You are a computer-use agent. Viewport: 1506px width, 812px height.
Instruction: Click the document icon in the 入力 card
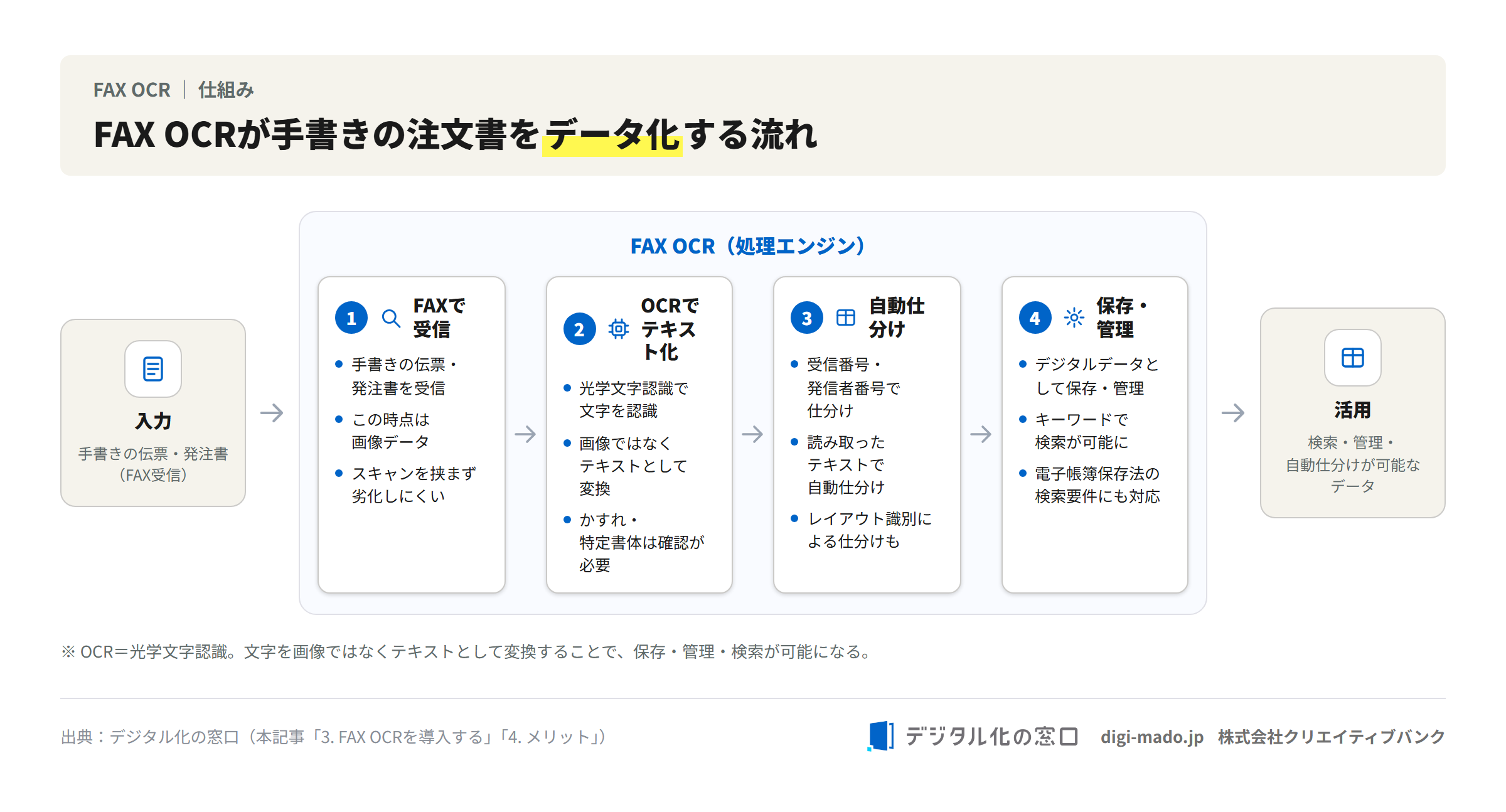[153, 369]
